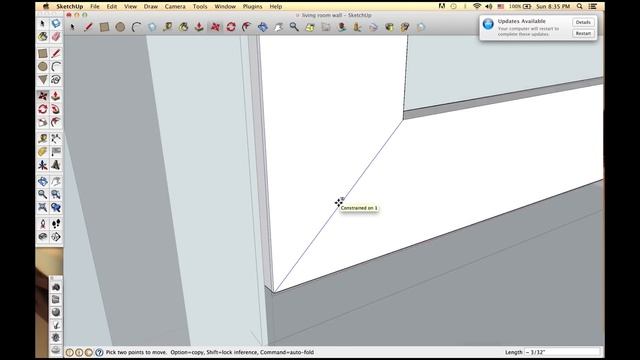
Task: Open the Wi-Fi status menu
Action: click(477, 7)
